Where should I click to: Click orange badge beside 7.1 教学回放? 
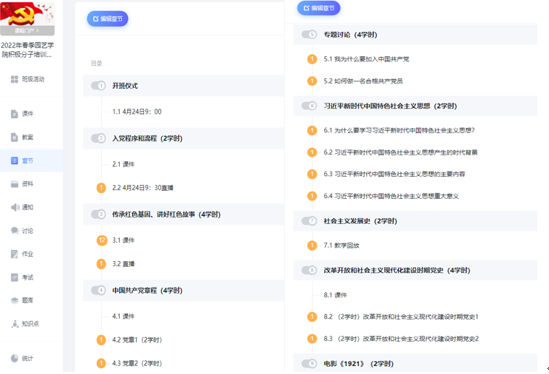312,245
